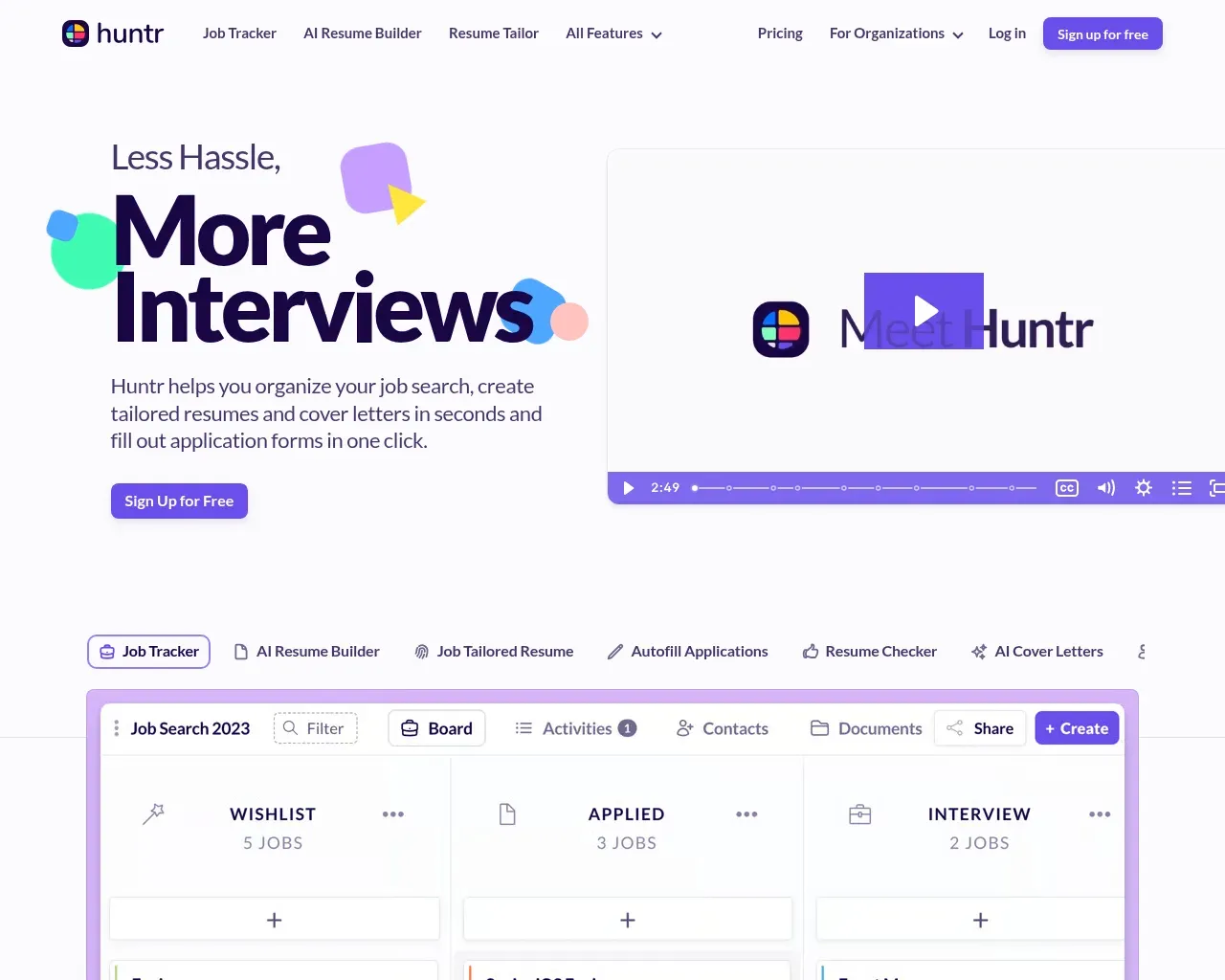Screen dimensions: 1225x980
Task: Open AI Resume Builder in top navigation
Action: [363, 33]
